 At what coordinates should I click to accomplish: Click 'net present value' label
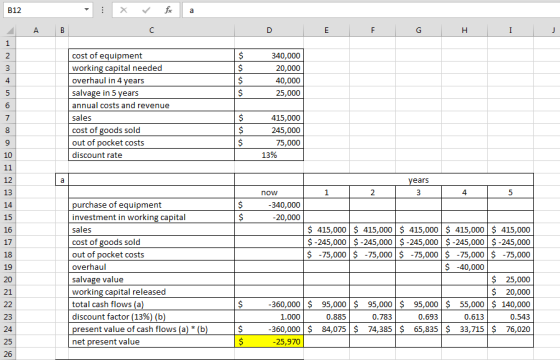tap(151, 341)
